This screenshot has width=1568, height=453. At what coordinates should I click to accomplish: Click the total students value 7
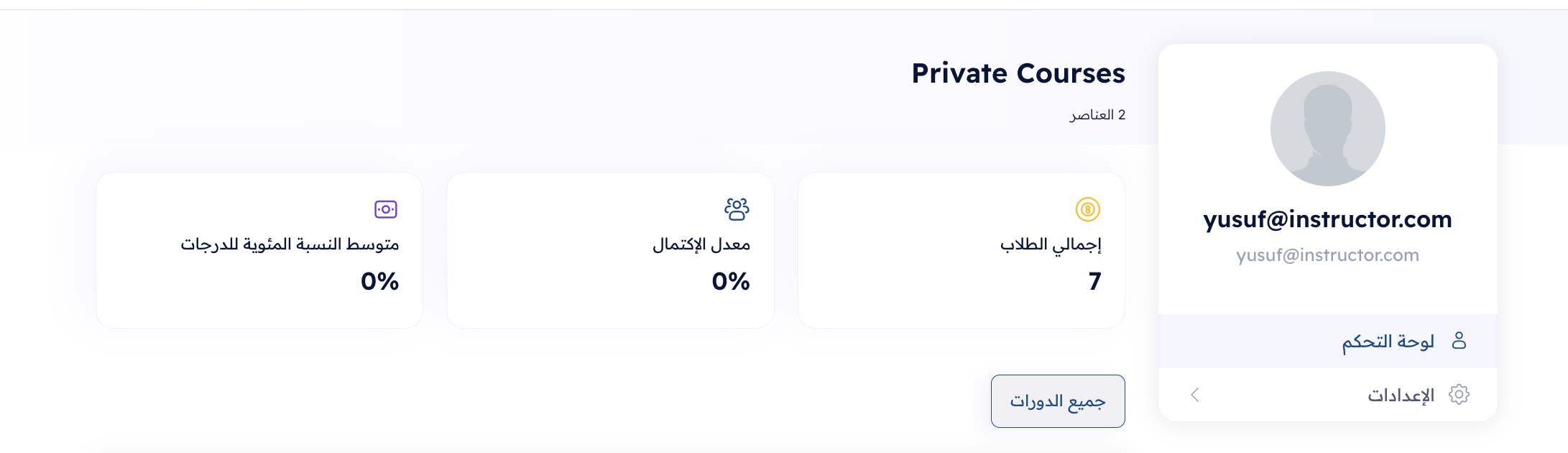(1094, 281)
